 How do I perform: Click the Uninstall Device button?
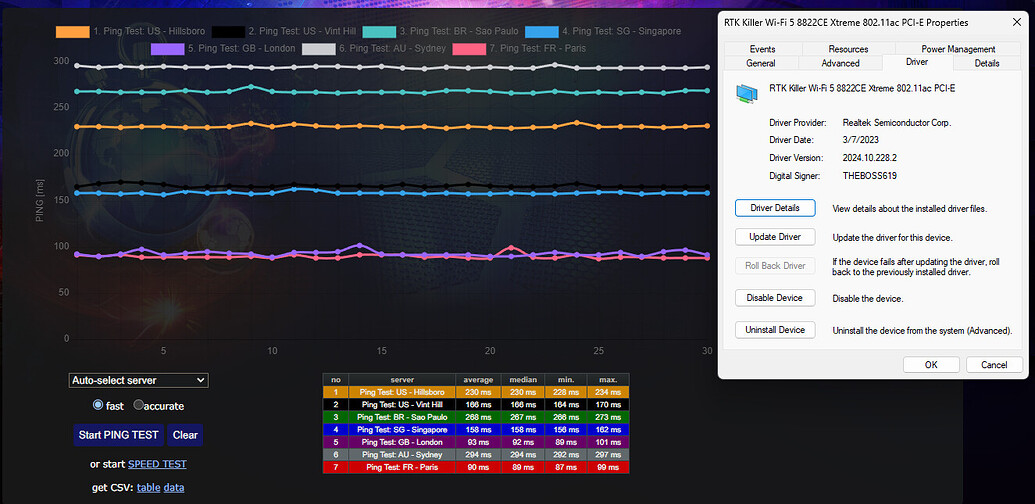(x=775, y=330)
